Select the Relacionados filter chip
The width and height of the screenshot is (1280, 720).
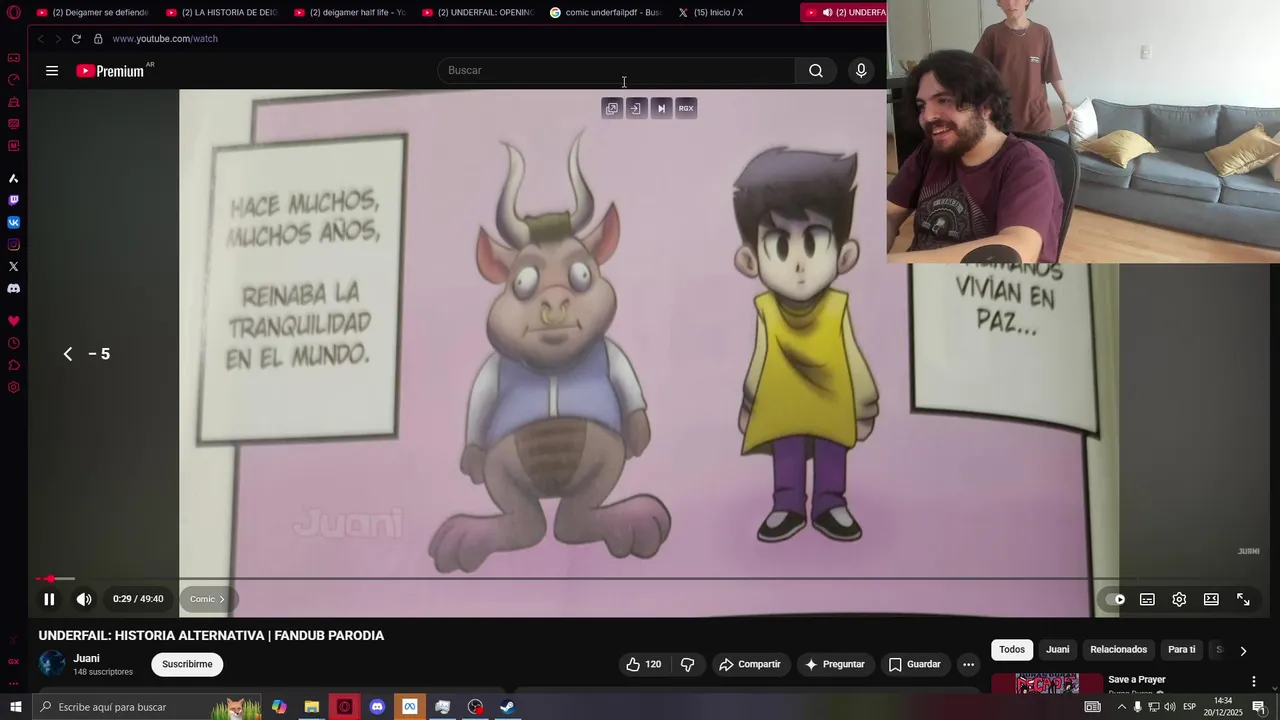pyautogui.click(x=1118, y=650)
